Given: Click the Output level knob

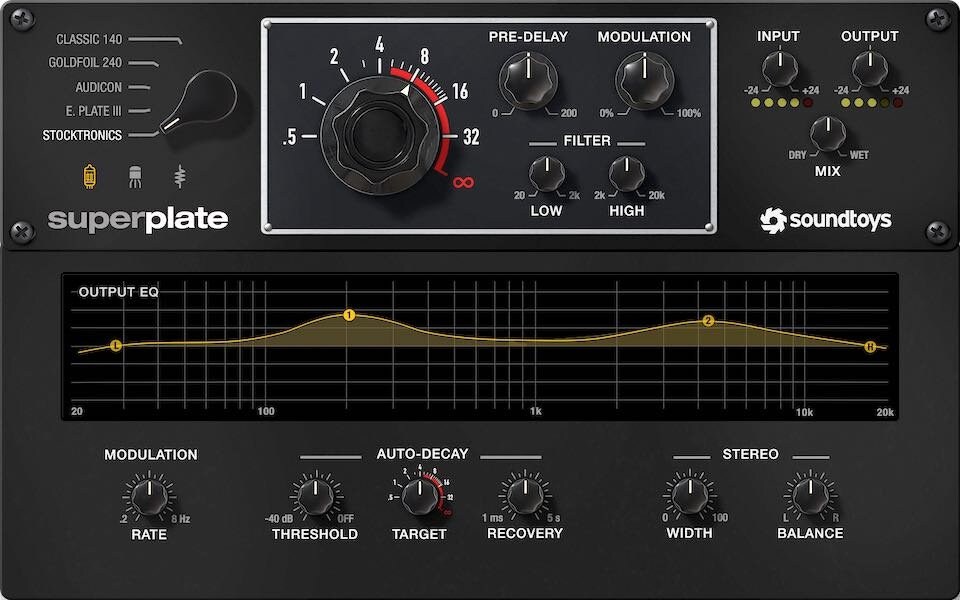Looking at the screenshot, I should point(870,69).
